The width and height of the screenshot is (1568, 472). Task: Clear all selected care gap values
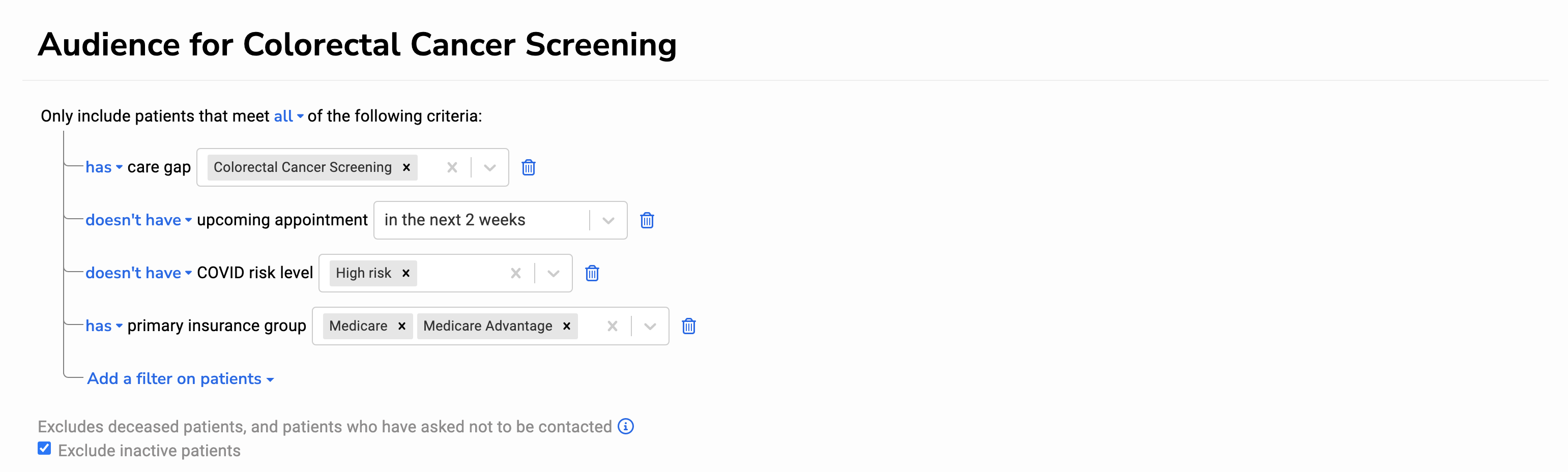click(x=452, y=167)
